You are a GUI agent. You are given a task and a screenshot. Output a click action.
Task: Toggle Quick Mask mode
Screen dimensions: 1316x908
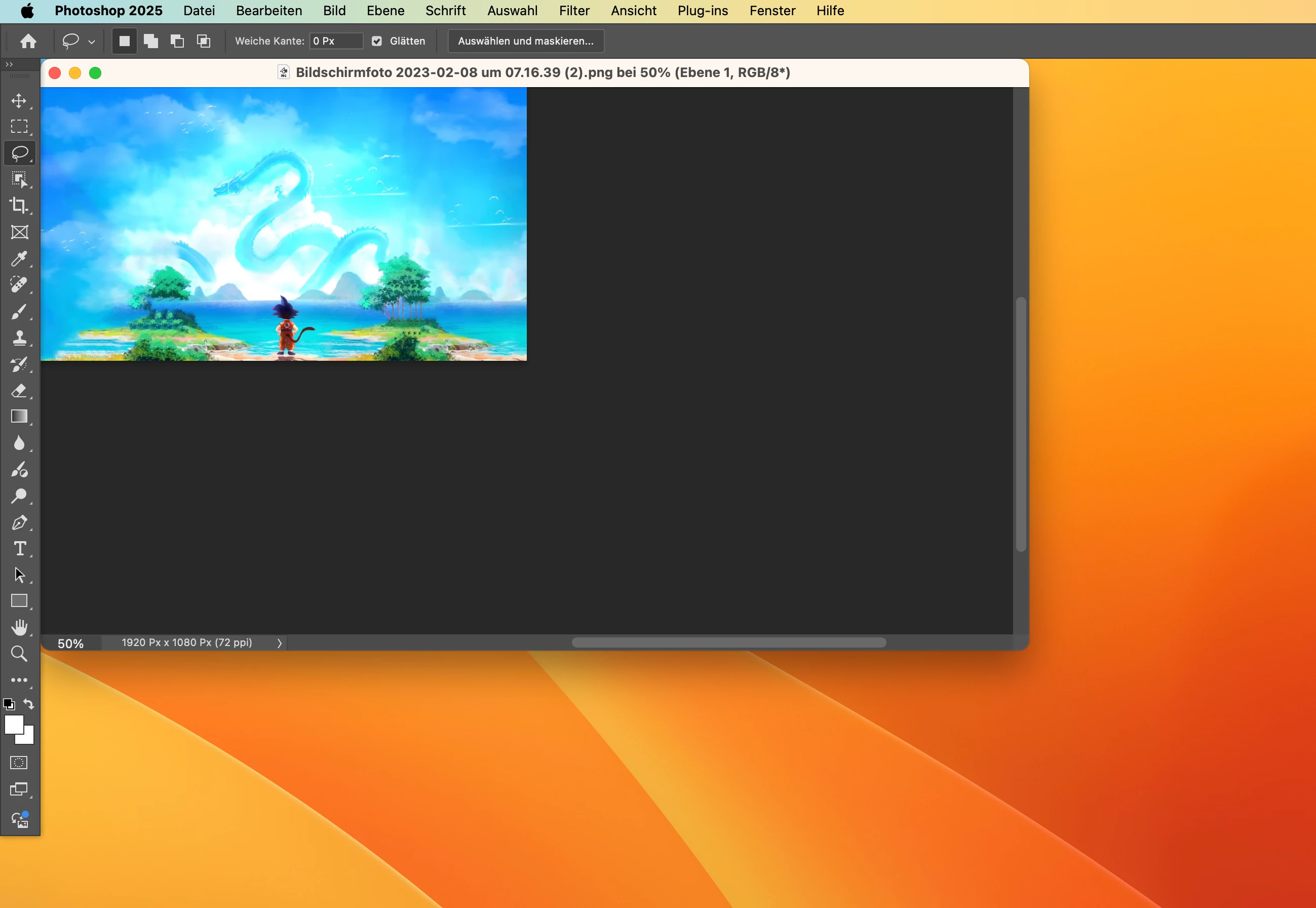(19, 763)
